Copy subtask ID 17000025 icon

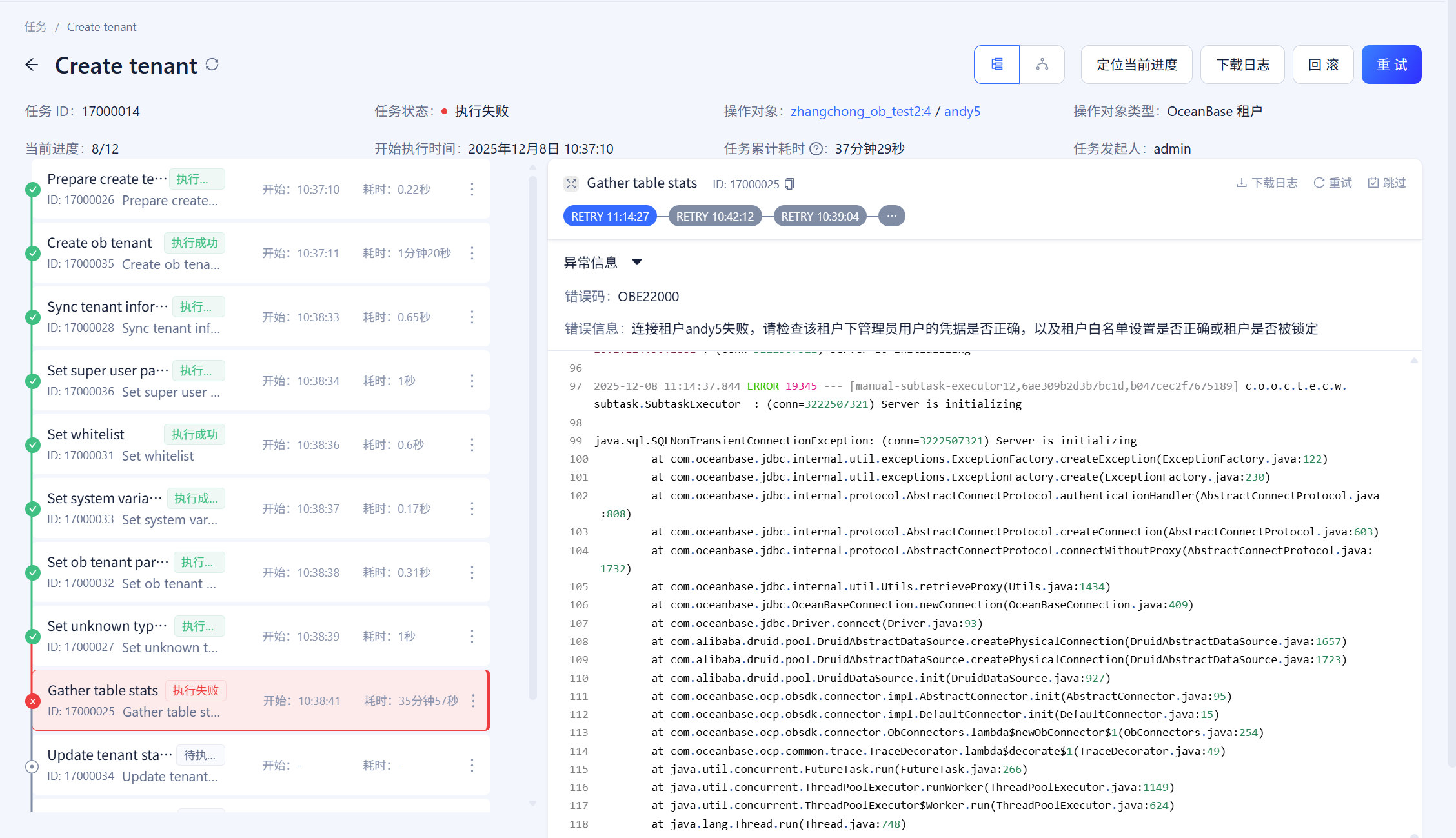click(x=789, y=184)
